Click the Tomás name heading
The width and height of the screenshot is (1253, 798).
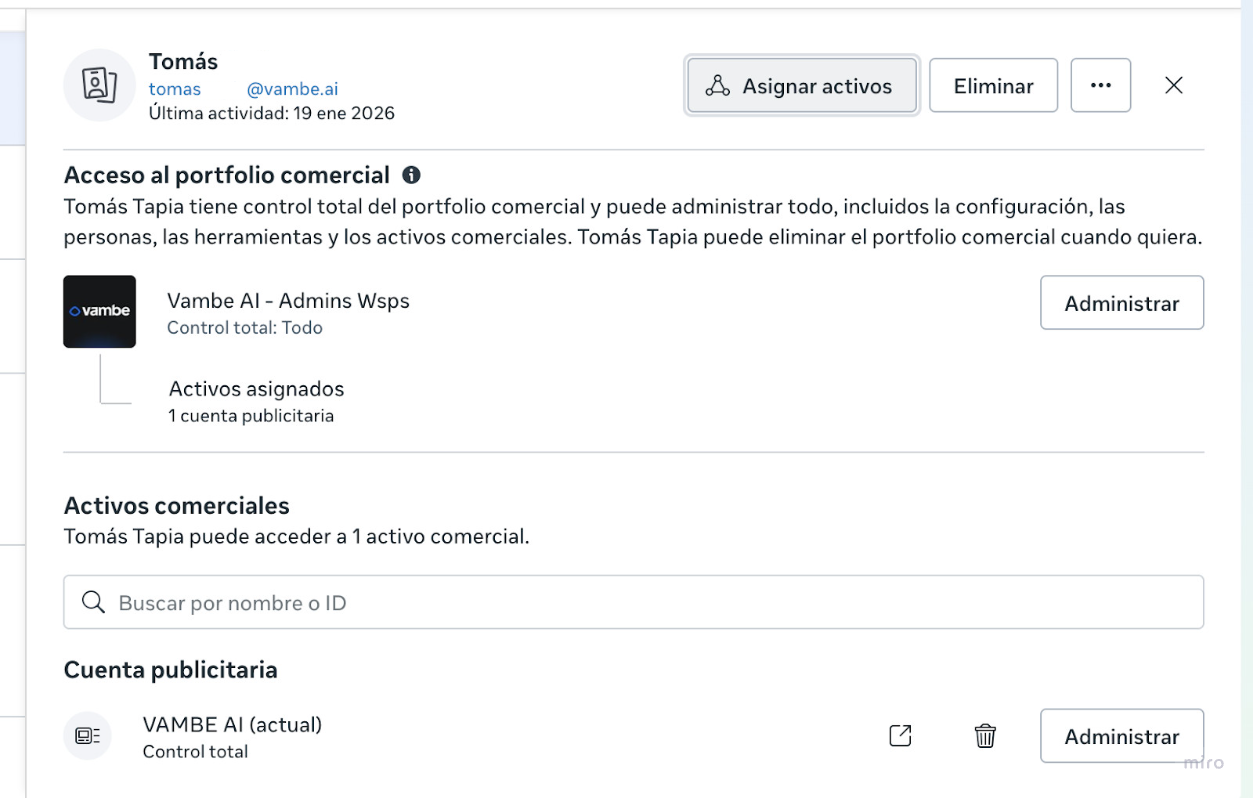pos(183,62)
